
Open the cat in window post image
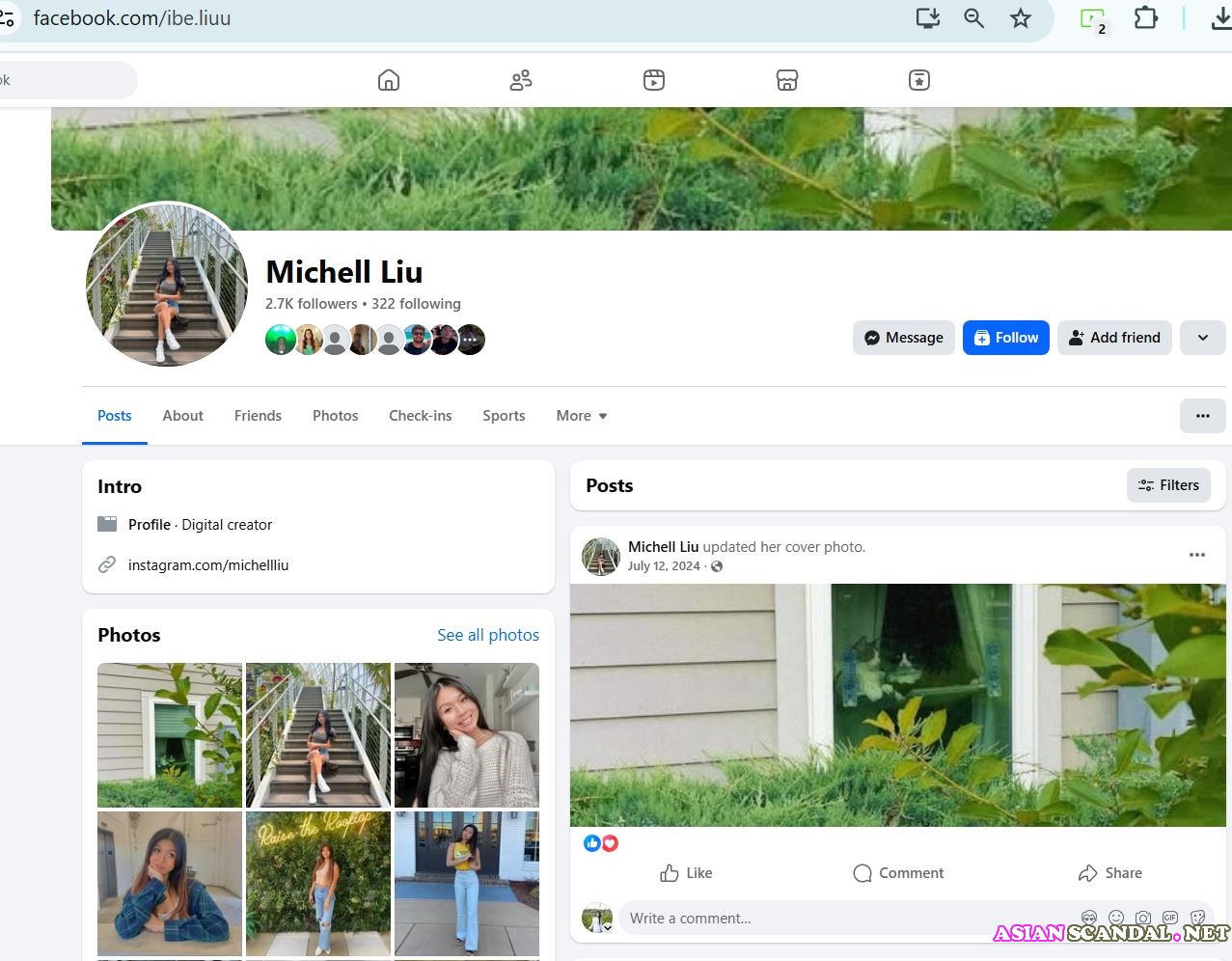pos(898,705)
